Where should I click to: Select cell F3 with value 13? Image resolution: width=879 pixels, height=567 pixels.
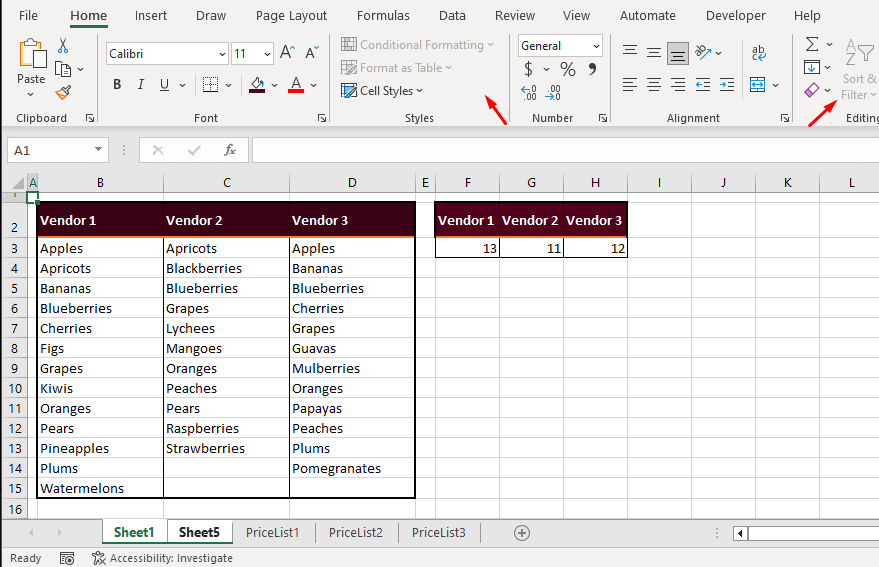click(x=468, y=248)
